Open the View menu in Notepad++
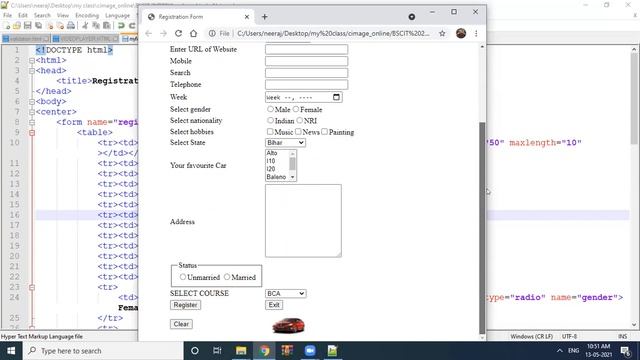 (x=62, y=16)
